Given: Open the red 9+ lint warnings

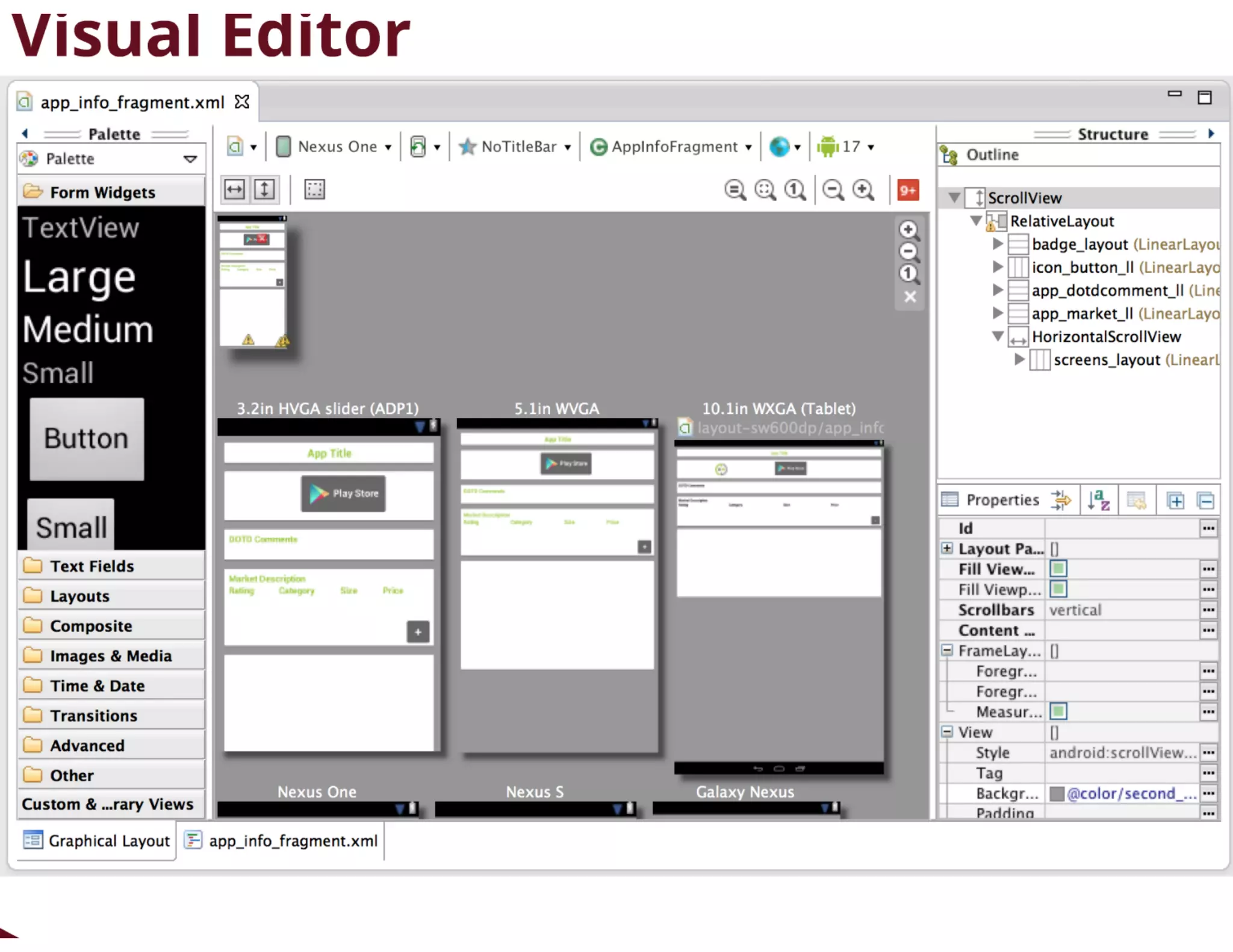Looking at the screenshot, I should point(908,190).
